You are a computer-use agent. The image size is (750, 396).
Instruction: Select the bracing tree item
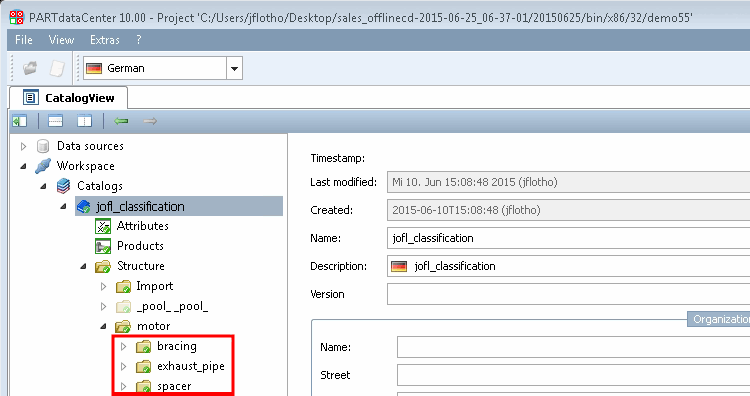pos(176,346)
